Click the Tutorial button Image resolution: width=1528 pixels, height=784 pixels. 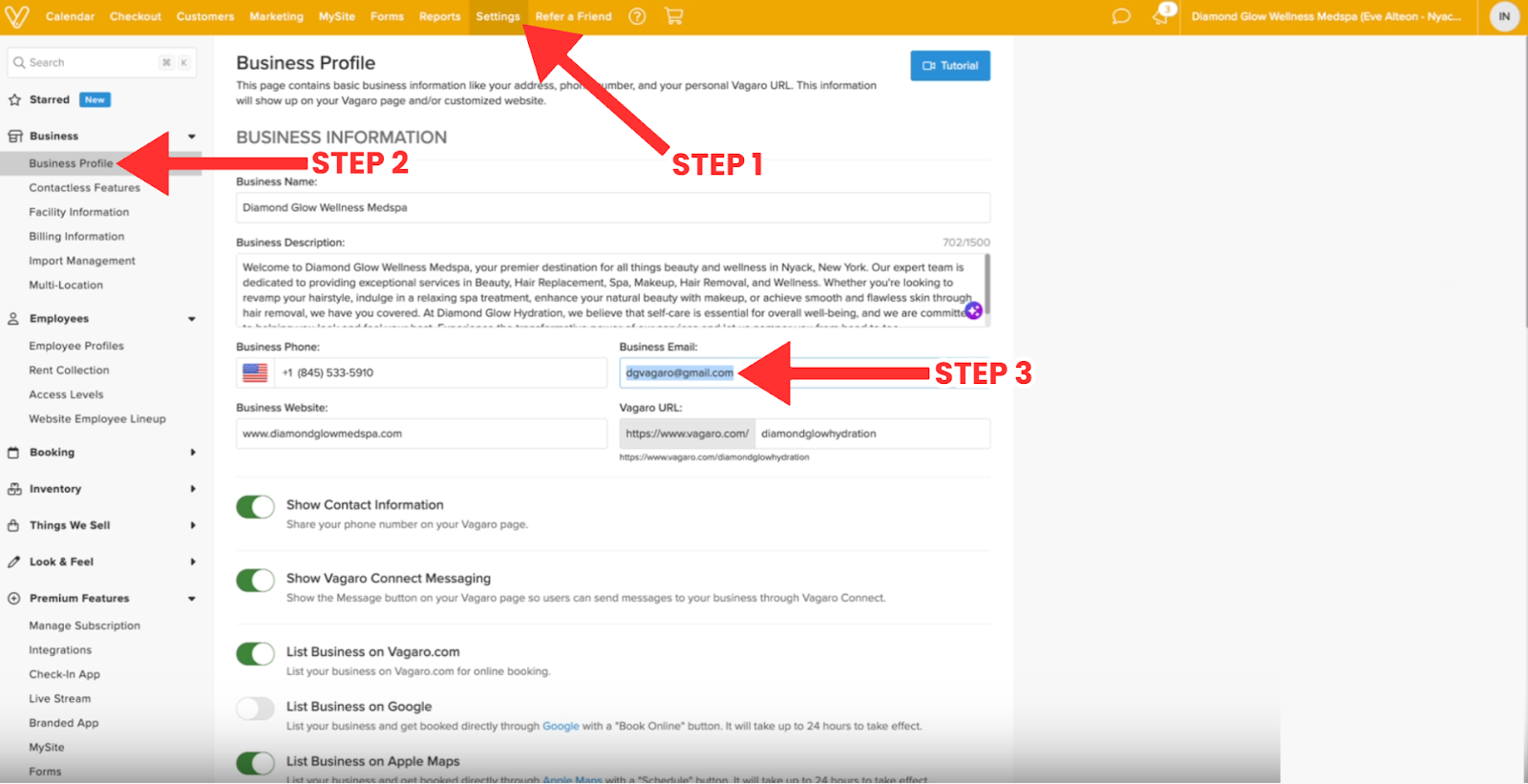950,66
